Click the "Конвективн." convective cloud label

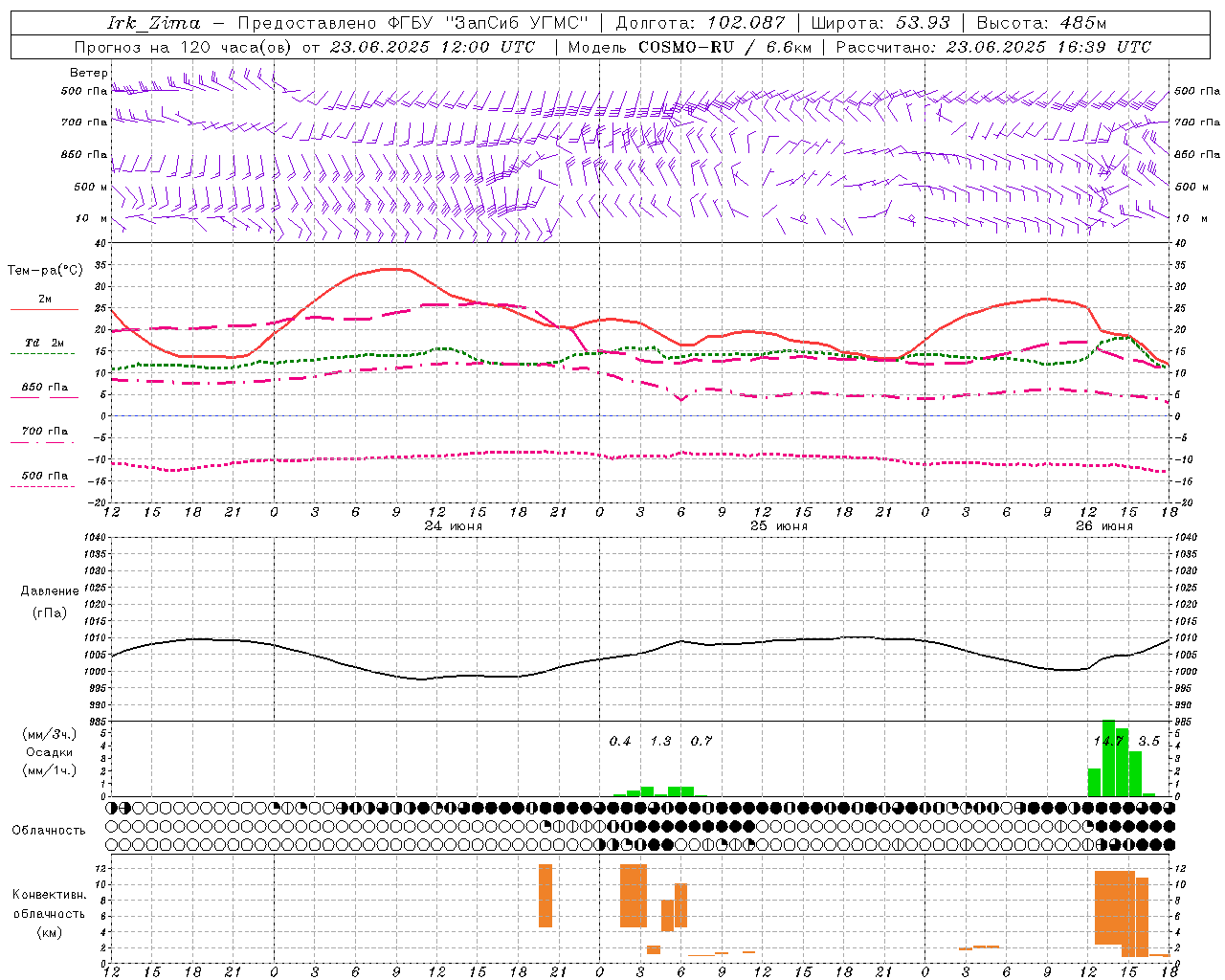(x=49, y=895)
